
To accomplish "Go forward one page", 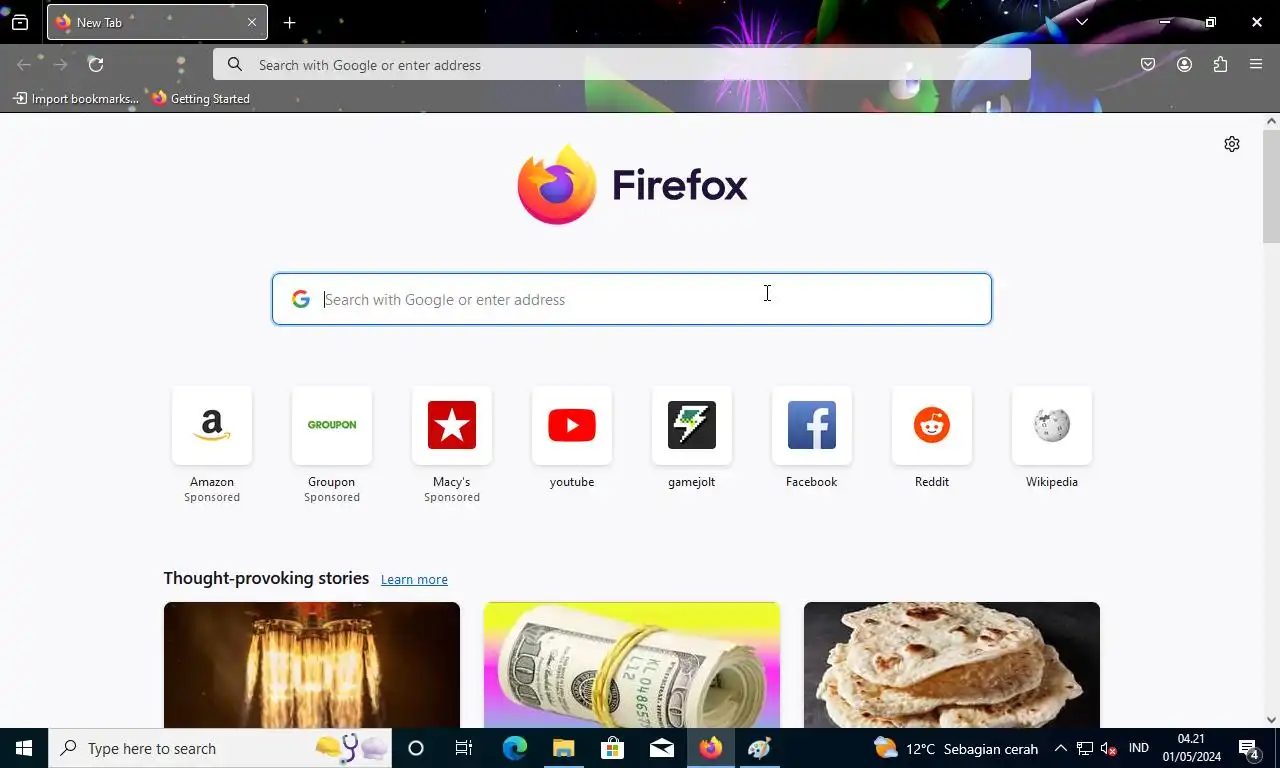I will 60,65.
